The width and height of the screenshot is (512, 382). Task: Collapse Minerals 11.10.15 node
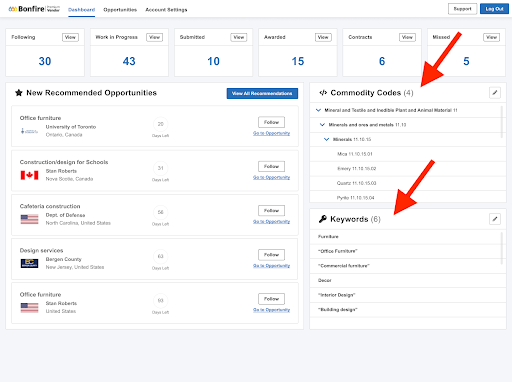pos(327,139)
